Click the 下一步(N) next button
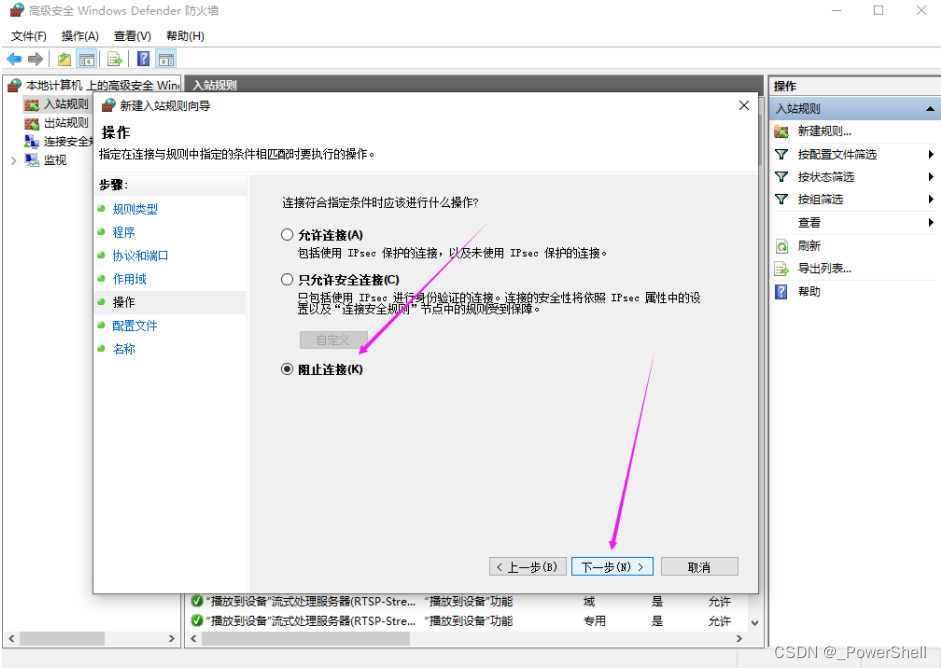 pyautogui.click(x=612, y=567)
